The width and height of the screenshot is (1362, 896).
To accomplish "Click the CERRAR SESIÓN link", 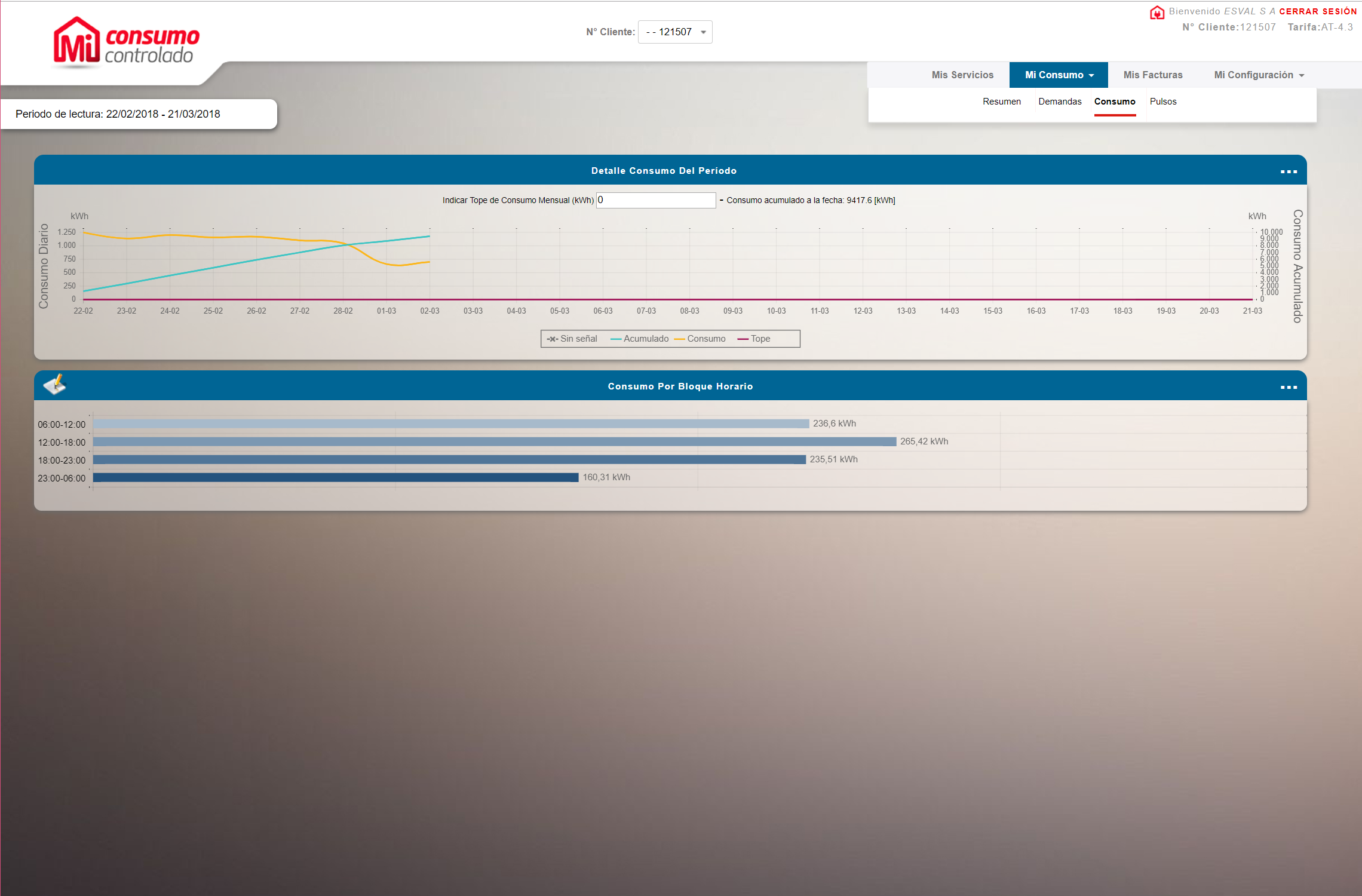I will pos(1317,11).
